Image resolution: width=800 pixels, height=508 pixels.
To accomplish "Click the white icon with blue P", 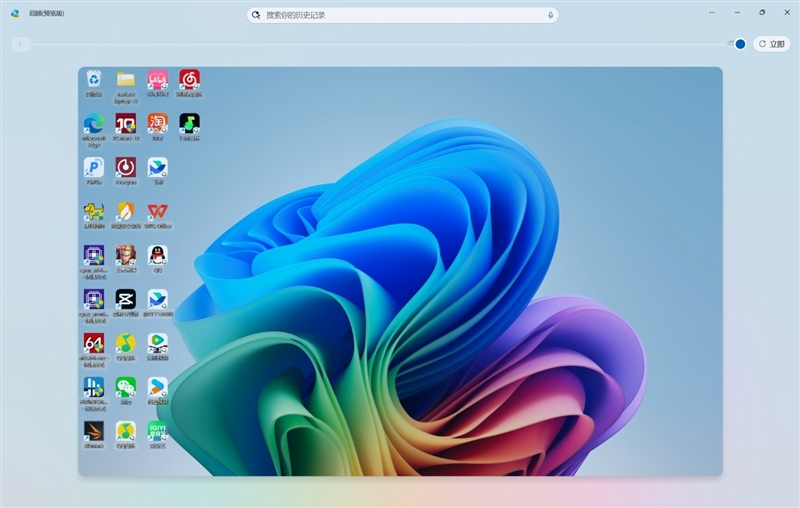I will click(x=94, y=168).
